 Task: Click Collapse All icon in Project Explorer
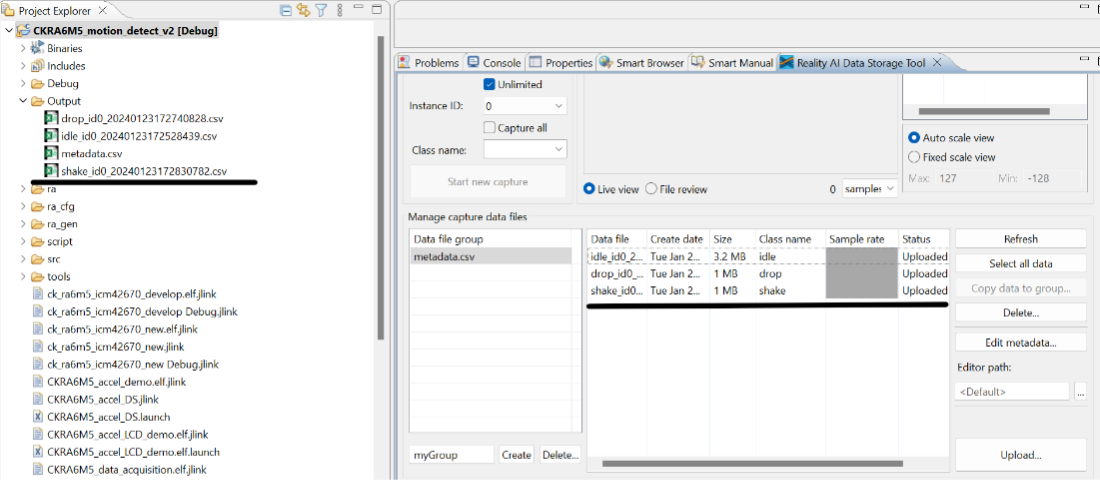pos(287,11)
